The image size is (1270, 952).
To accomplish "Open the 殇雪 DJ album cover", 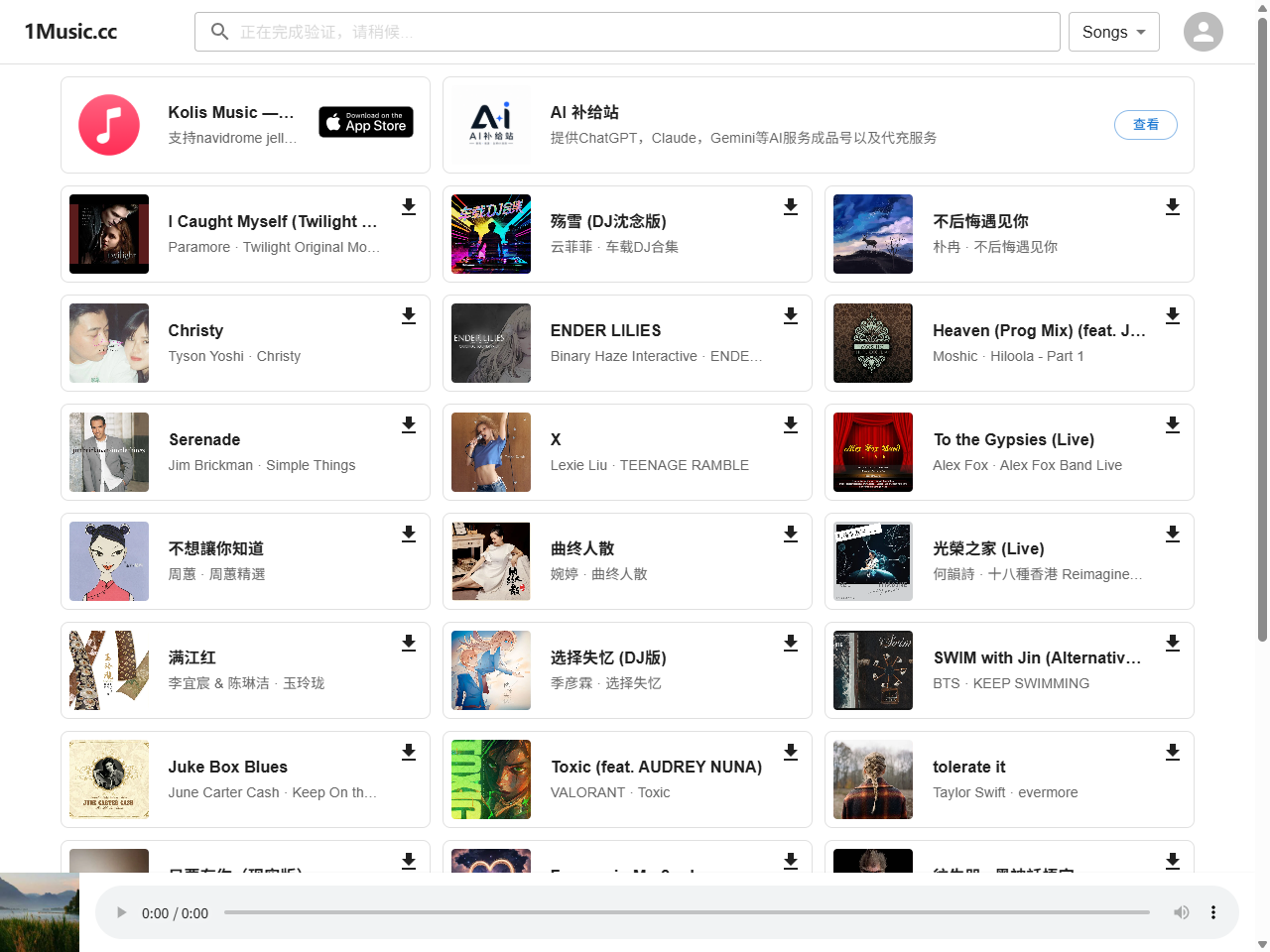I will 491,234.
